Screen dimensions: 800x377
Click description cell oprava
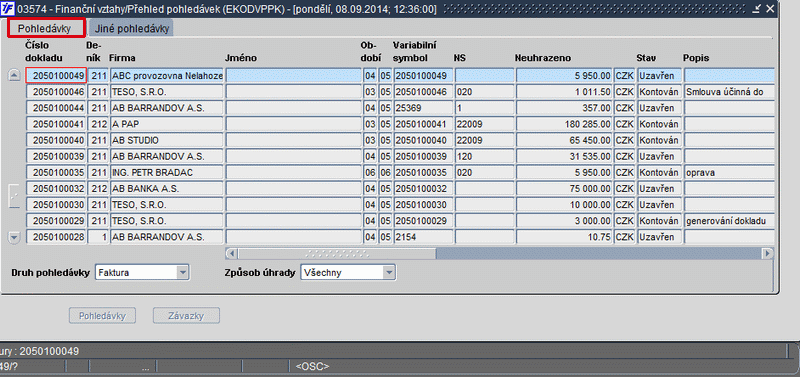pyautogui.click(x=729, y=172)
